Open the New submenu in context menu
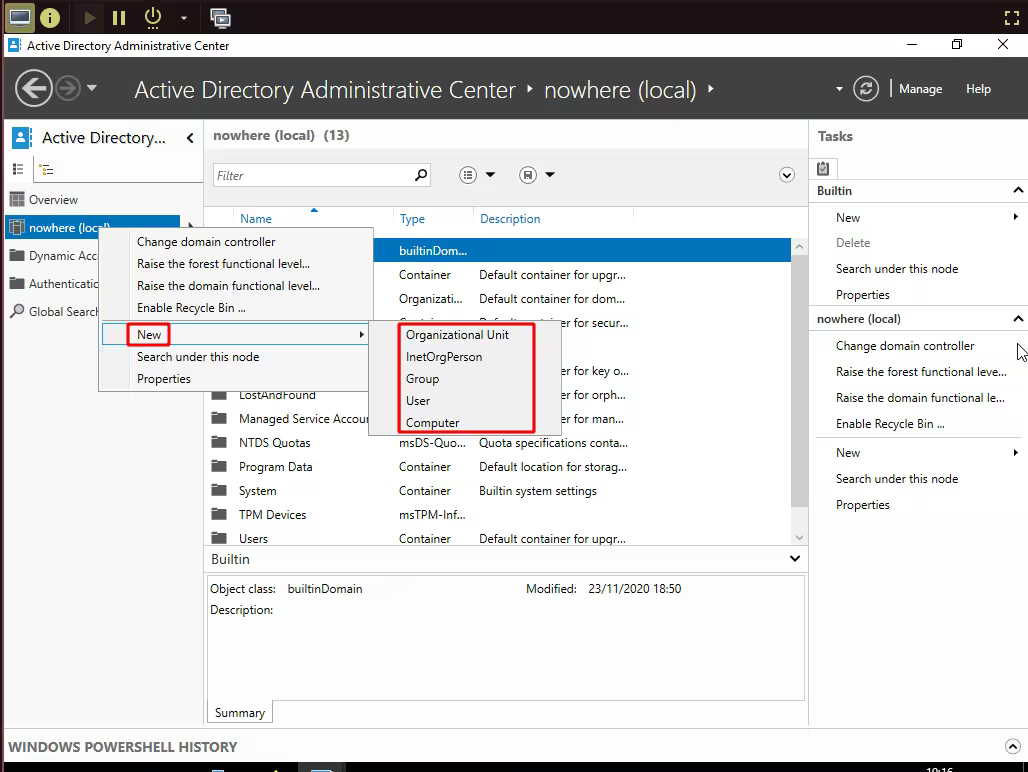The image size is (1028, 772). tap(236, 335)
